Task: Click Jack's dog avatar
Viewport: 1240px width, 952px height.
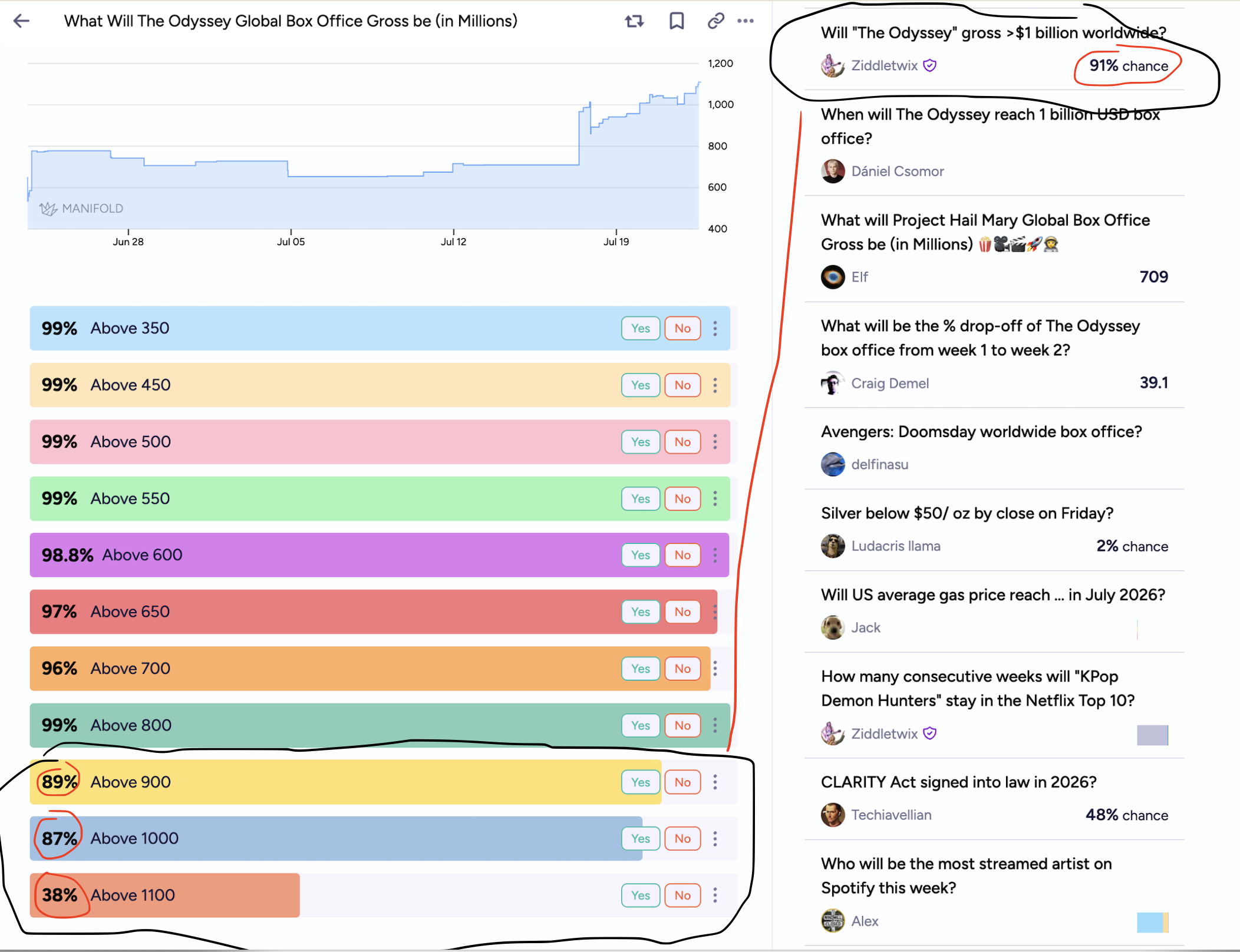Action: click(833, 627)
